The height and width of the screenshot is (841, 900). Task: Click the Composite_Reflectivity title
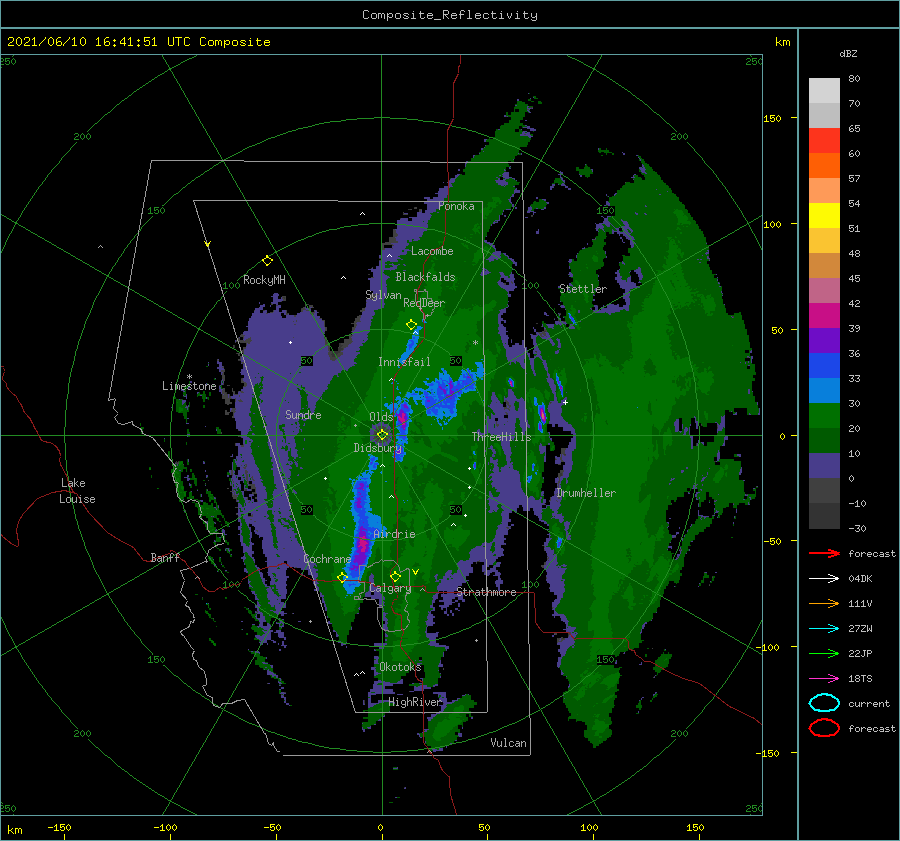pos(450,15)
